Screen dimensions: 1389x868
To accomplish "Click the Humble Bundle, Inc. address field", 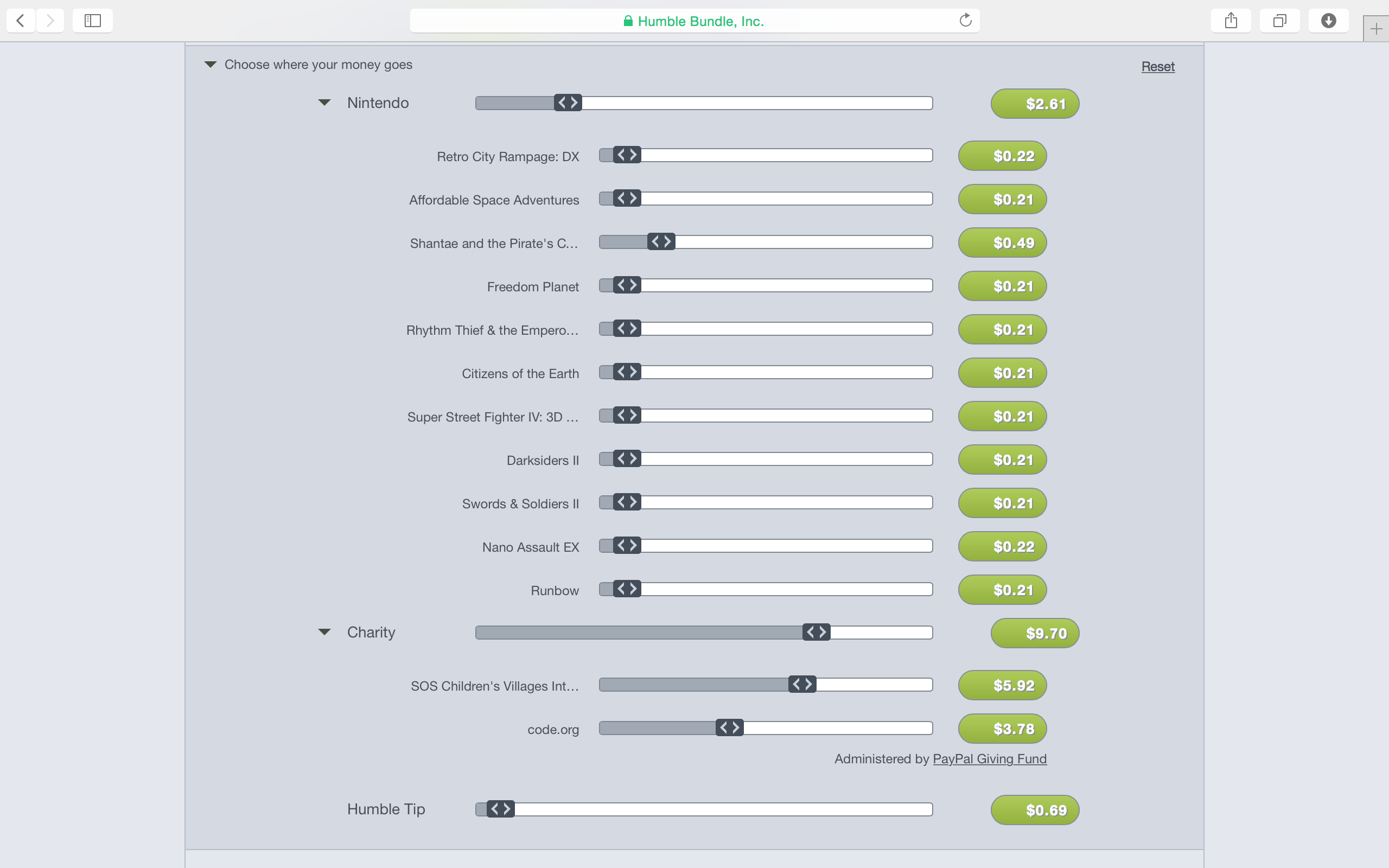I will tap(694, 21).
